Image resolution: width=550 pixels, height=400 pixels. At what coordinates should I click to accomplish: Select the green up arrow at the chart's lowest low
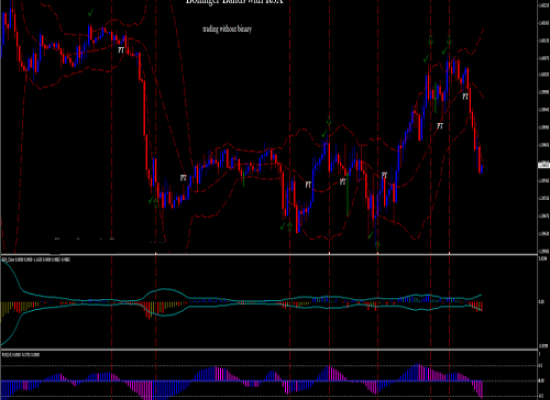377,245
